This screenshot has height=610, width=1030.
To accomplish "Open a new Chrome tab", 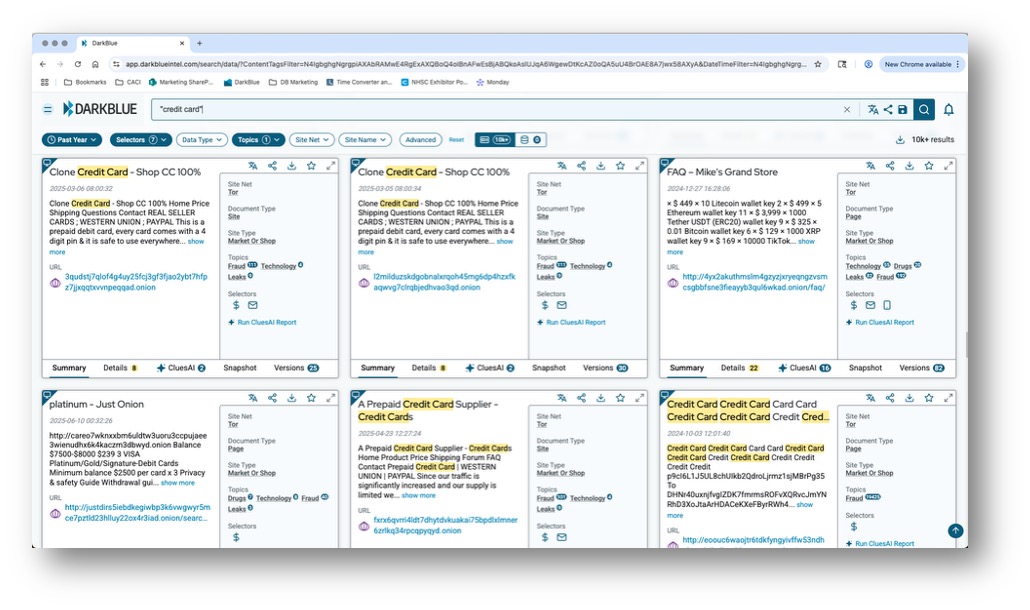I will point(200,43).
